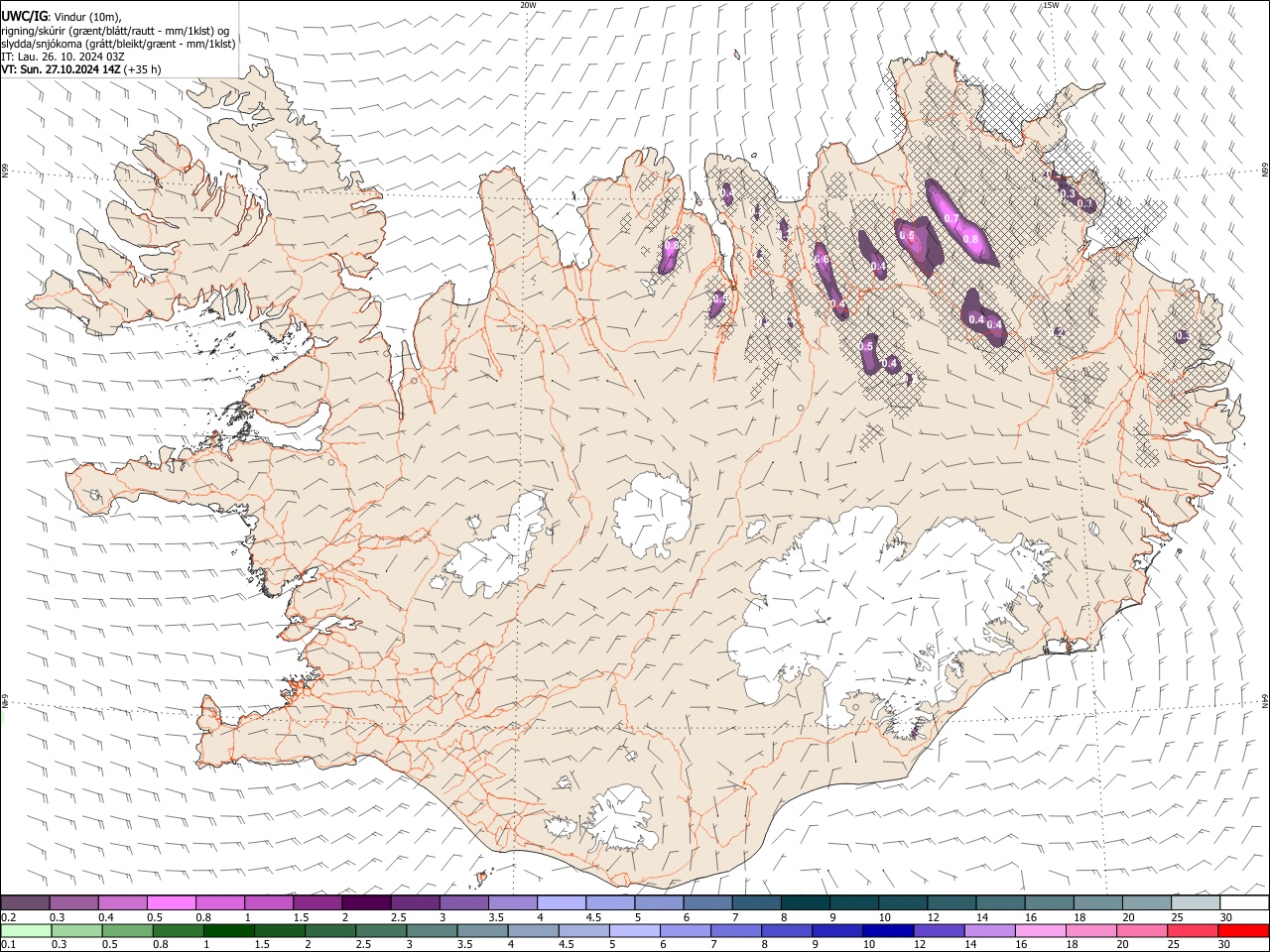Click the '0.2' label under the purple scale

(x=8, y=916)
